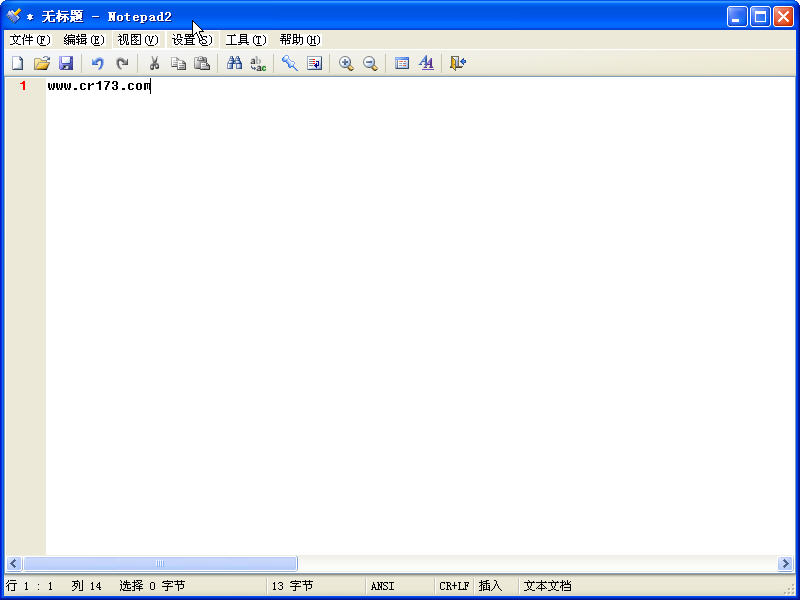Maximize the Notepad2 window
The width and height of the screenshot is (800, 600).
760,17
